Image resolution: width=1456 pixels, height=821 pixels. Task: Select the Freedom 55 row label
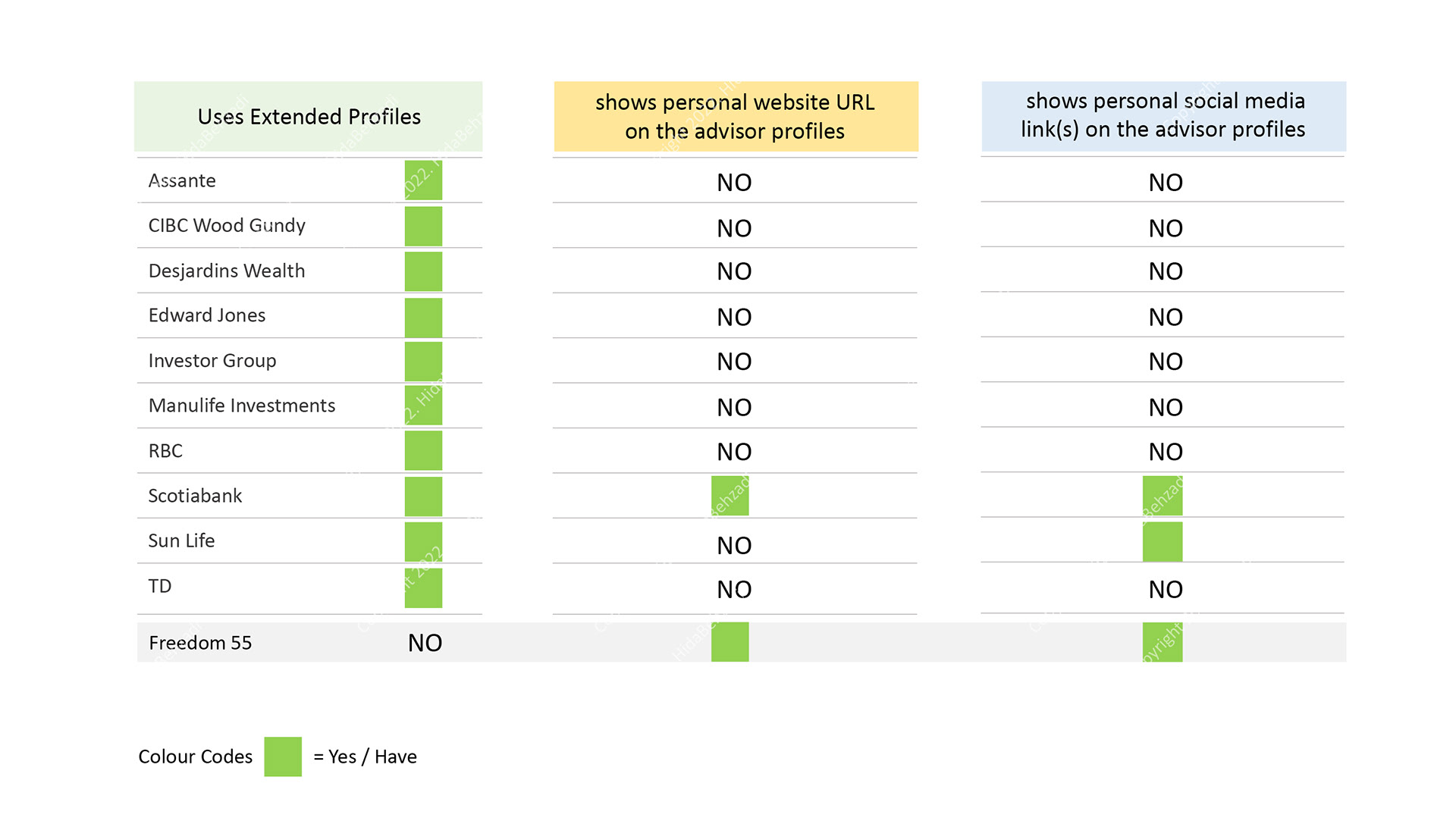click(200, 643)
